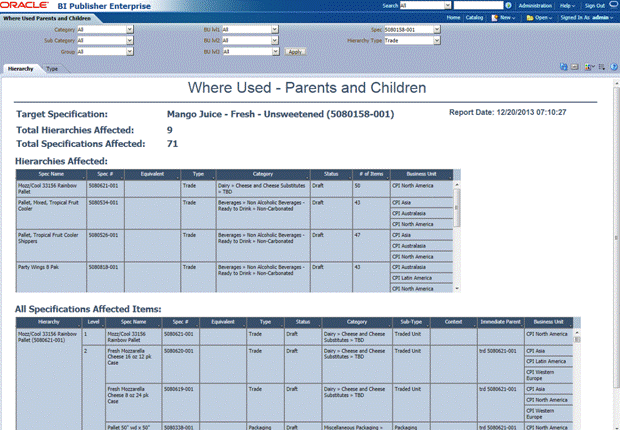Image resolution: width=620 pixels, height=430 pixels.
Task: Open the Help menu
Action: coord(567,6)
